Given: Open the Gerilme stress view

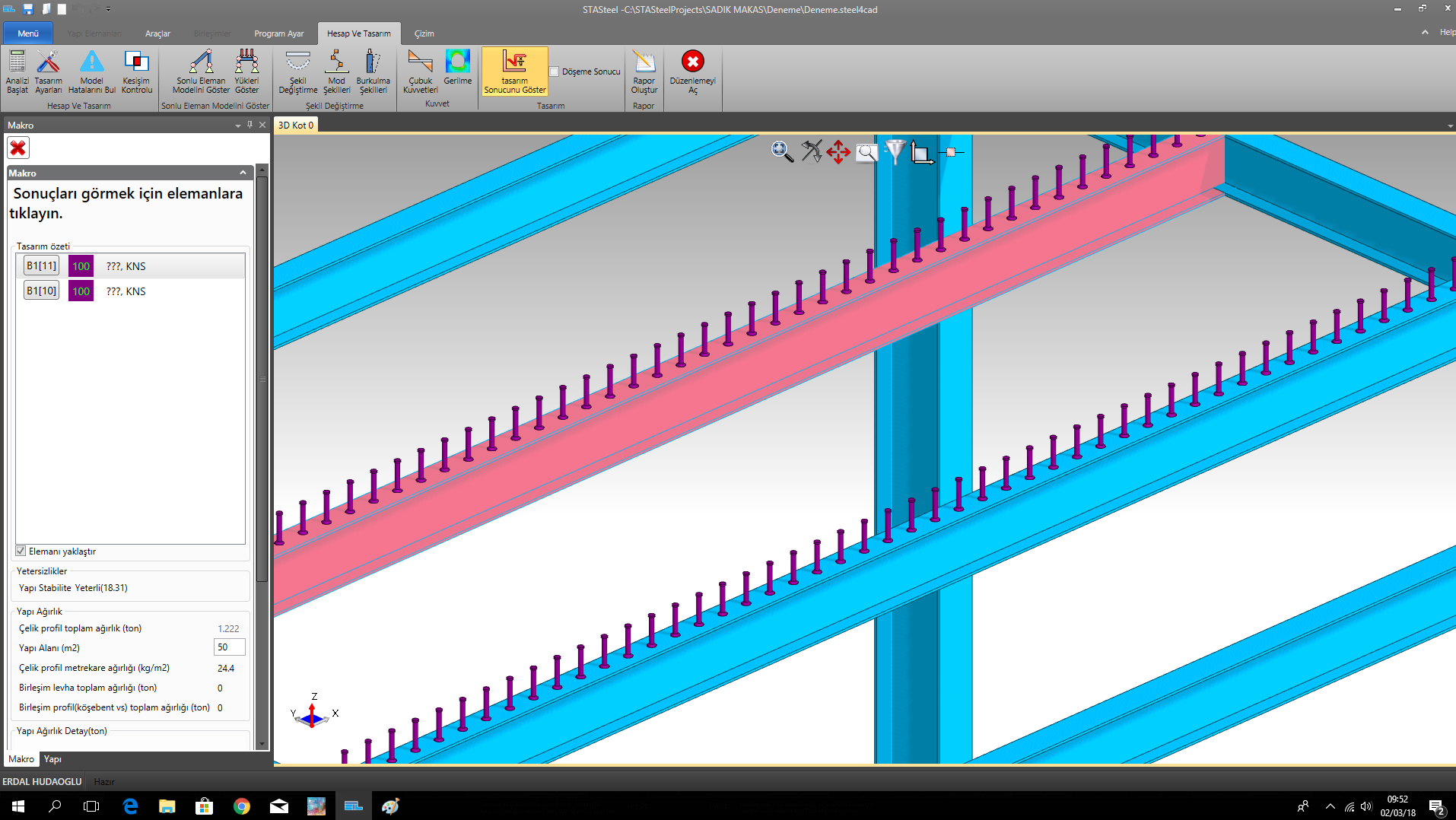Looking at the screenshot, I should pyautogui.click(x=457, y=67).
